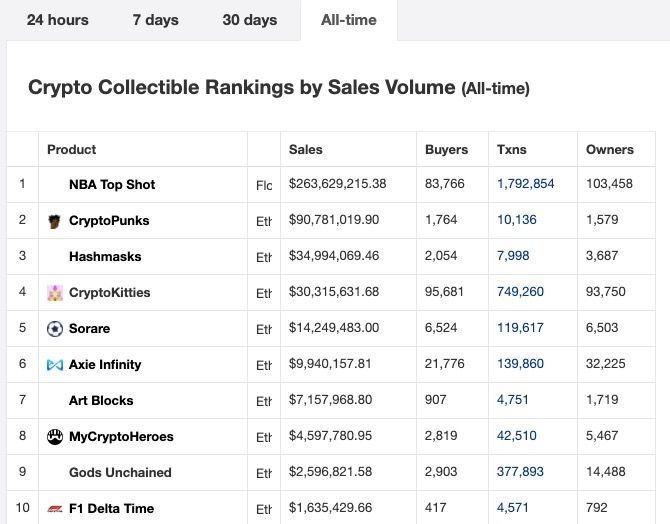Click the 119,617 transactions link
The height and width of the screenshot is (524, 670).
click(520, 327)
